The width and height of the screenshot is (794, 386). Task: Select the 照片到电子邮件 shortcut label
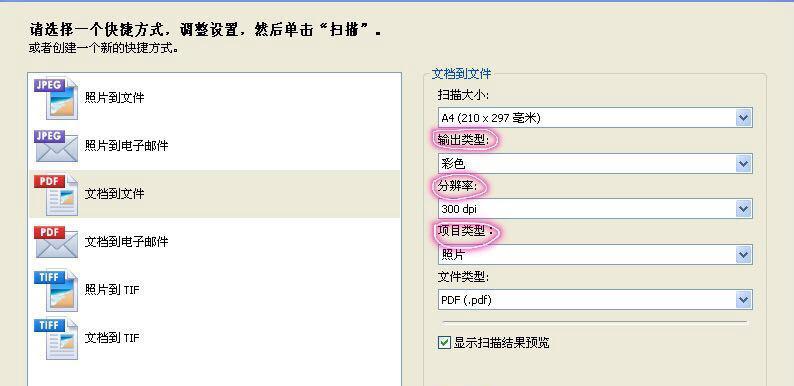(x=126, y=146)
